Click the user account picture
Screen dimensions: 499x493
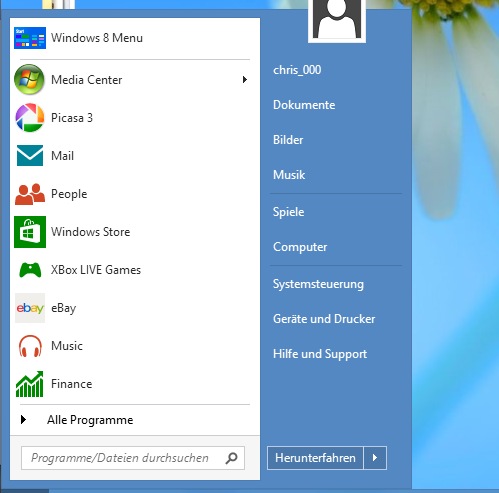[x=337, y=20]
